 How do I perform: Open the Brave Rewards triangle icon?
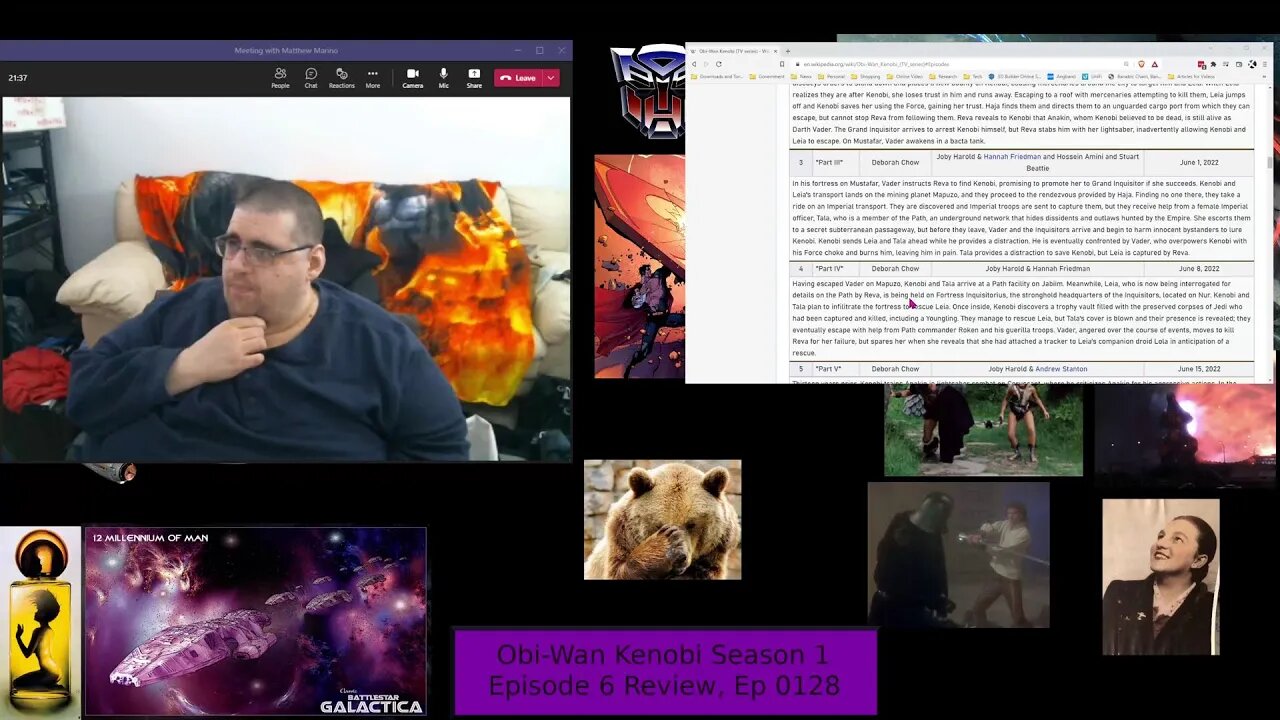tap(1155, 64)
